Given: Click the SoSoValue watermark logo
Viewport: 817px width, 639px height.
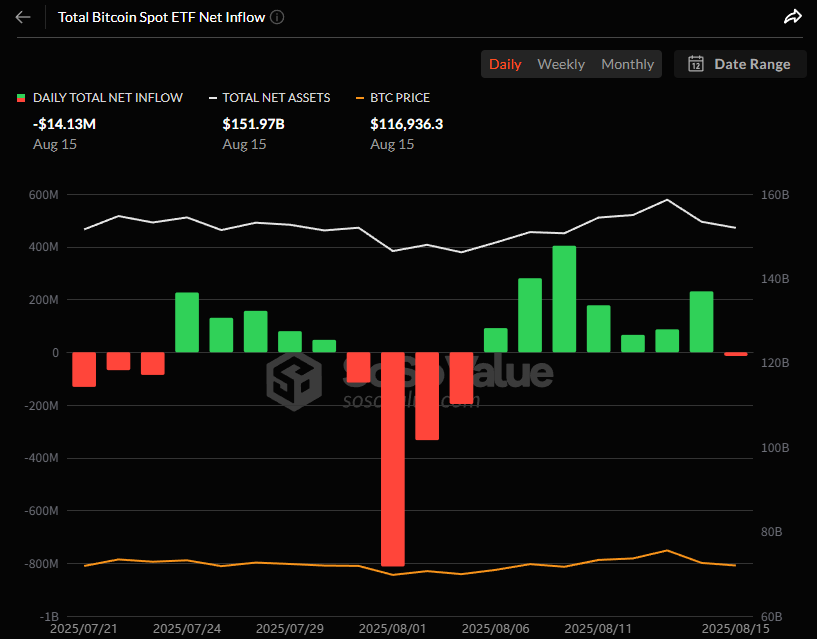Looking at the screenshot, I should pyautogui.click(x=293, y=379).
